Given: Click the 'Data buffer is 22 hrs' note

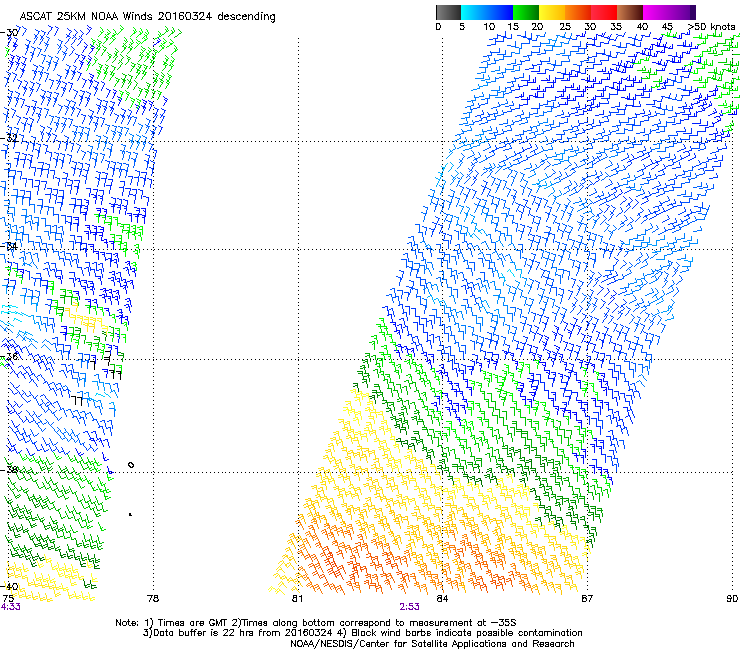Looking at the screenshot, I should (201, 633).
